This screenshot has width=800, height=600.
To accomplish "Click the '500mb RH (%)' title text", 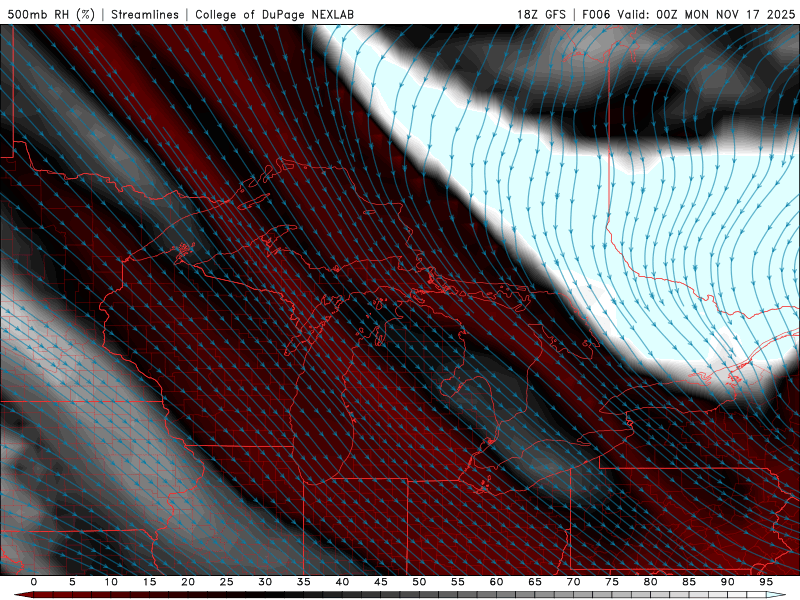I will point(51,14).
